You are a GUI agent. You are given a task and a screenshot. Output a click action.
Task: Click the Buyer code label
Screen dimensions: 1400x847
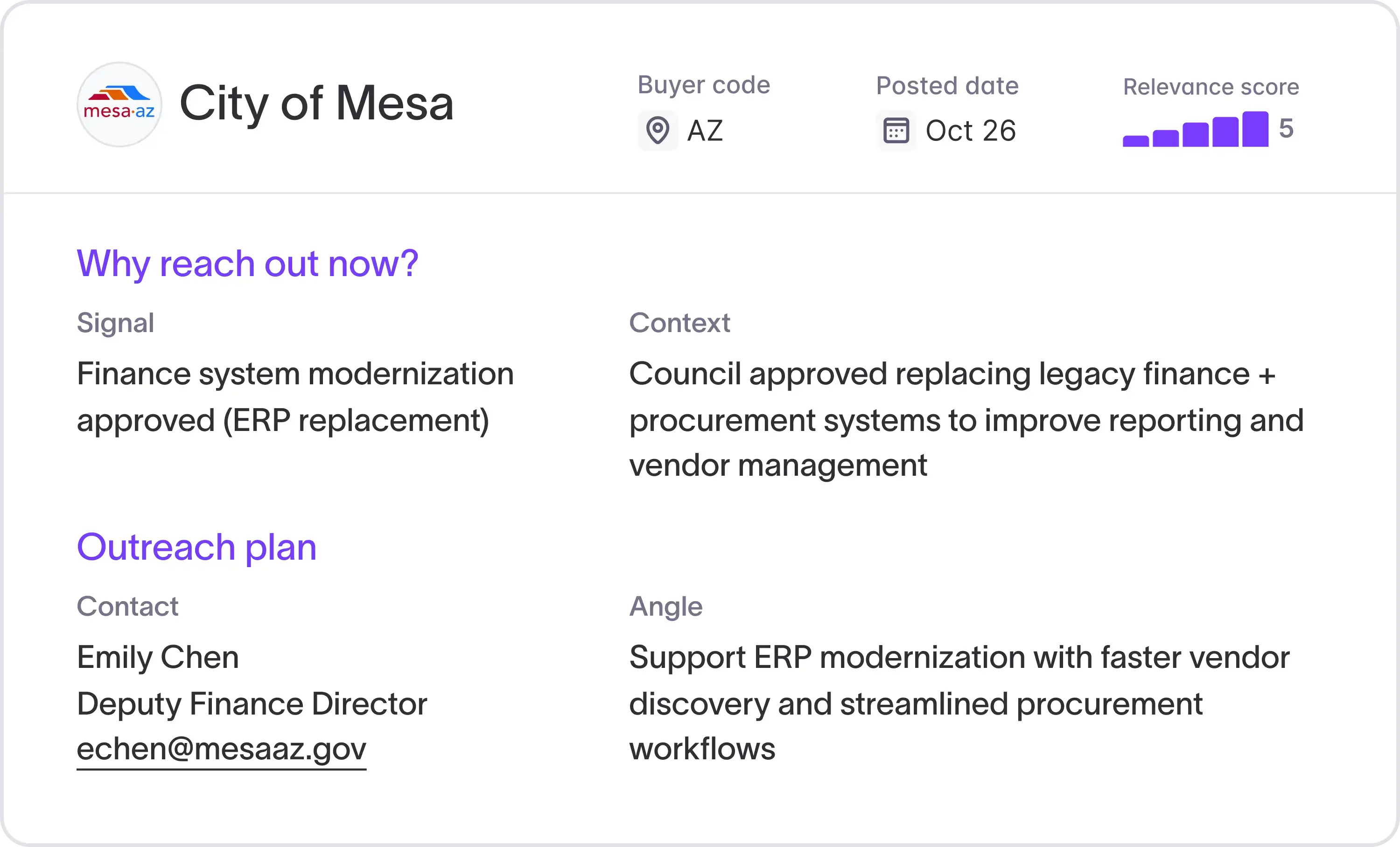(704, 85)
